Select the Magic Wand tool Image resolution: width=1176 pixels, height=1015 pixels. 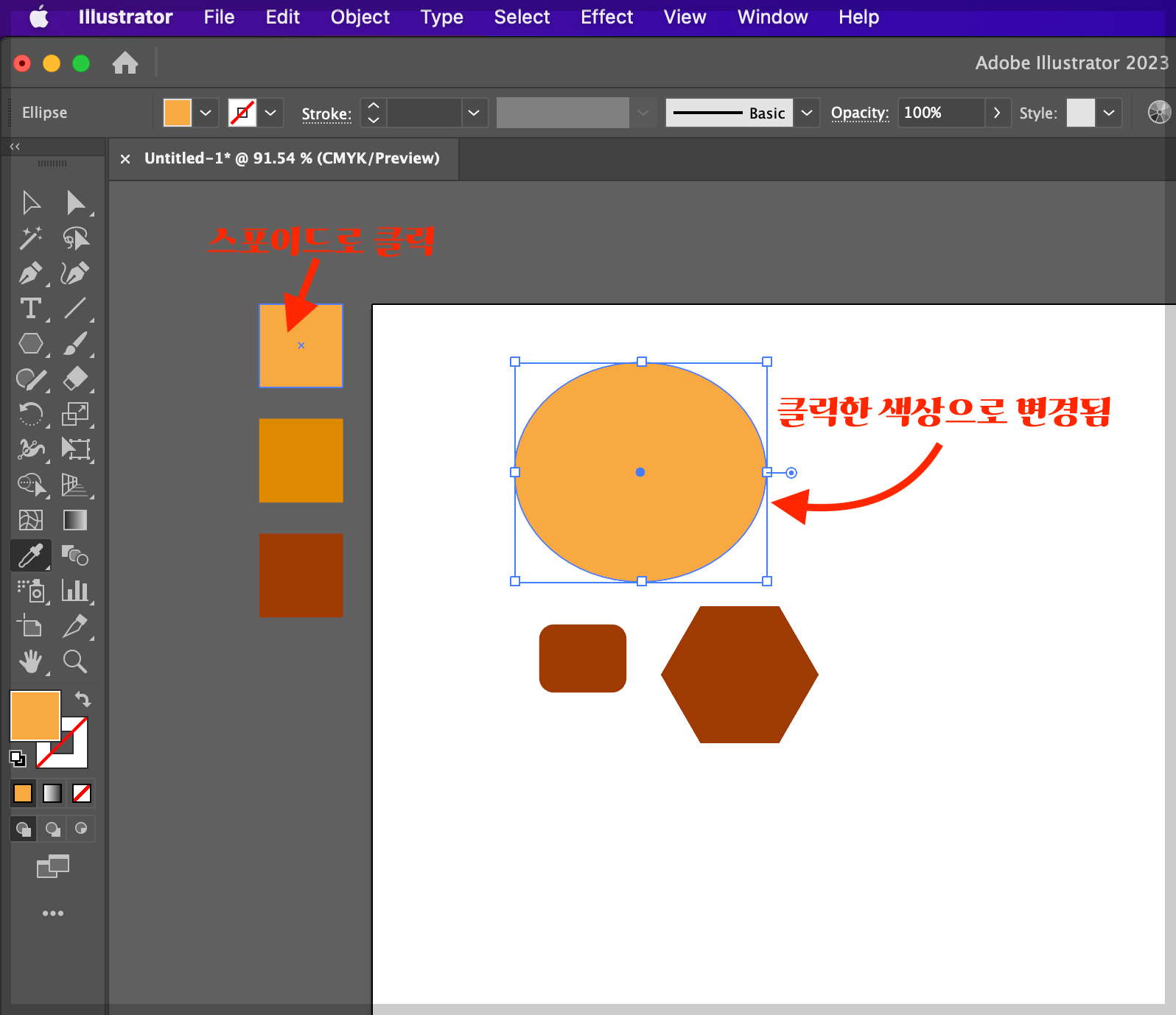31,238
